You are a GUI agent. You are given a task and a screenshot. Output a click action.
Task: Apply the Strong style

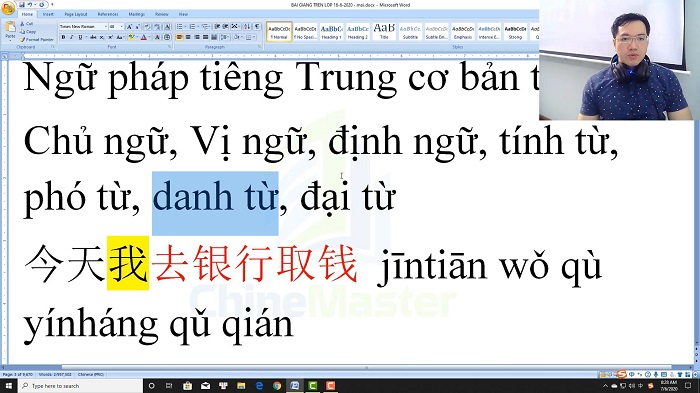pos(515,31)
